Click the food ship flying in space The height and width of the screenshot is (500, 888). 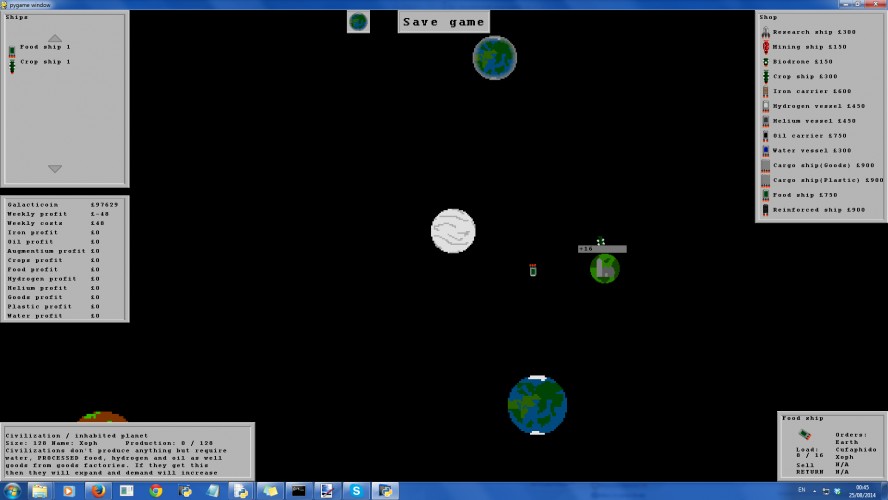coord(532,270)
